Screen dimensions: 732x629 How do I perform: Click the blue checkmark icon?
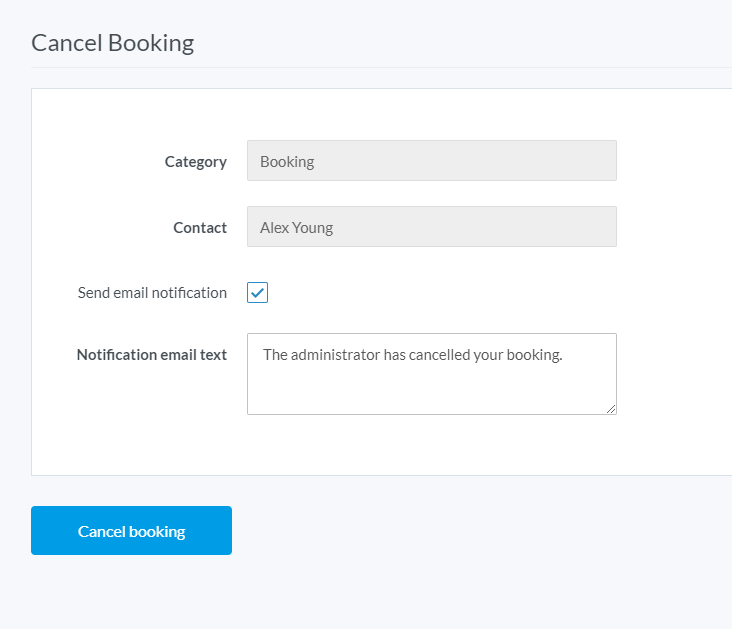258,293
